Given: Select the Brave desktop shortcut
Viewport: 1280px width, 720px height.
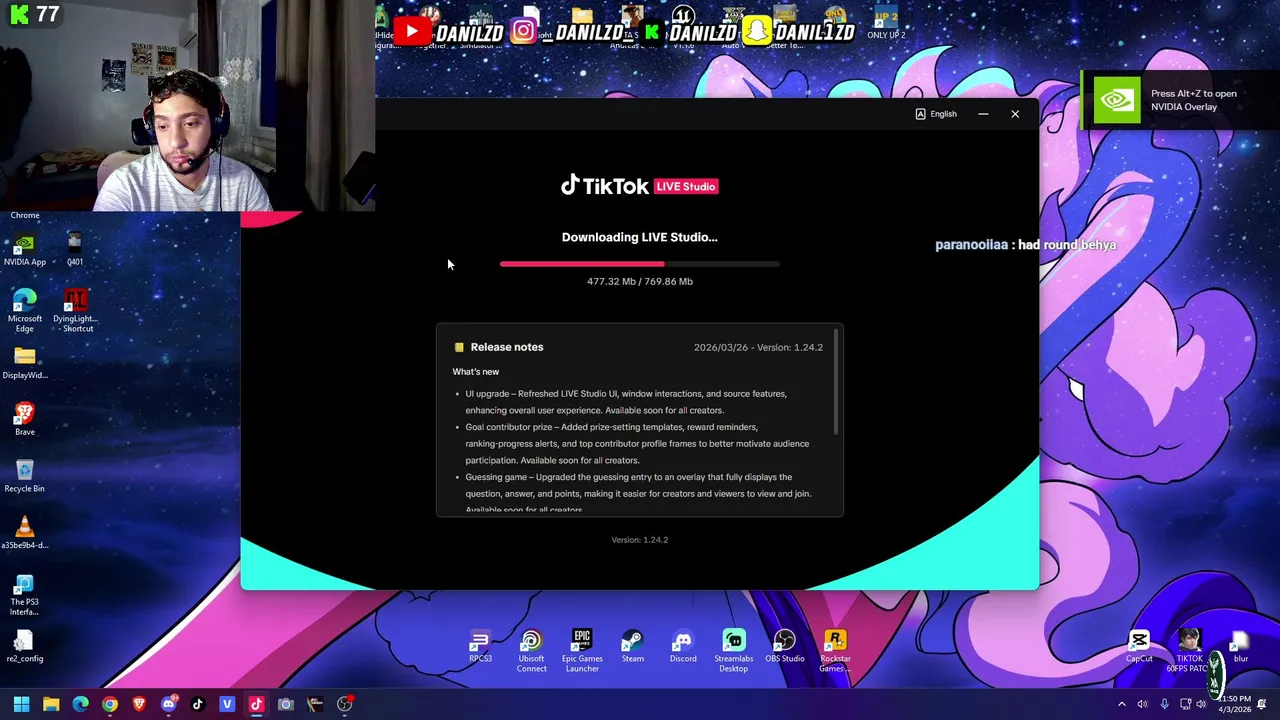Looking at the screenshot, I should 25,419.
